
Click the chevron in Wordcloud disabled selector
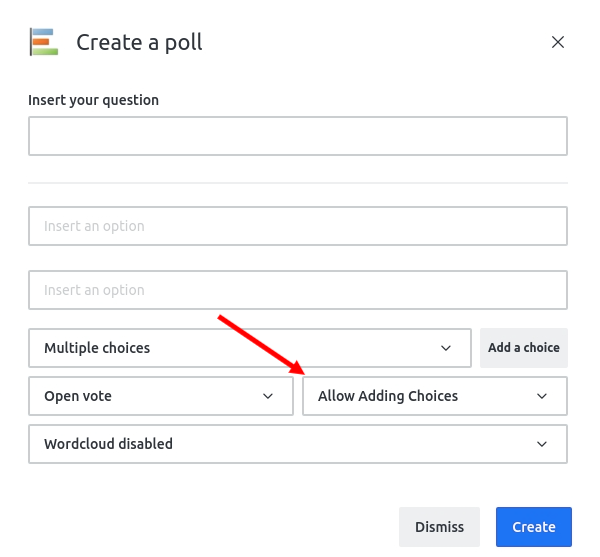pyautogui.click(x=541, y=444)
